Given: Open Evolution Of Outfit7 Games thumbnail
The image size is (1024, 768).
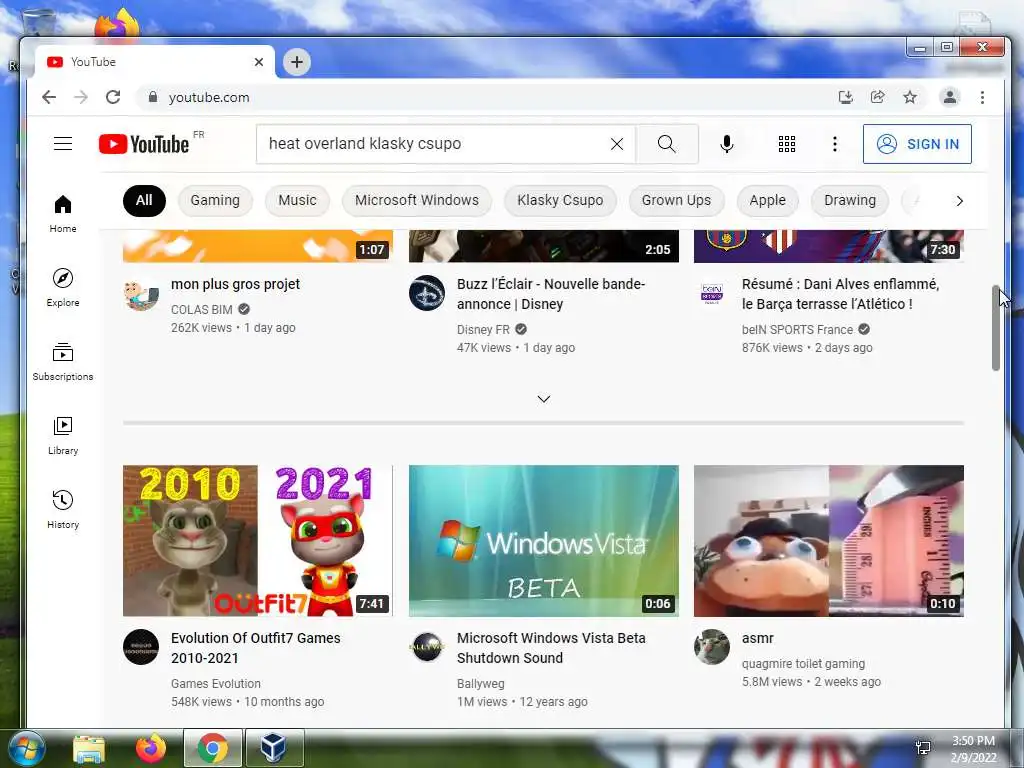Looking at the screenshot, I should pyautogui.click(x=258, y=541).
